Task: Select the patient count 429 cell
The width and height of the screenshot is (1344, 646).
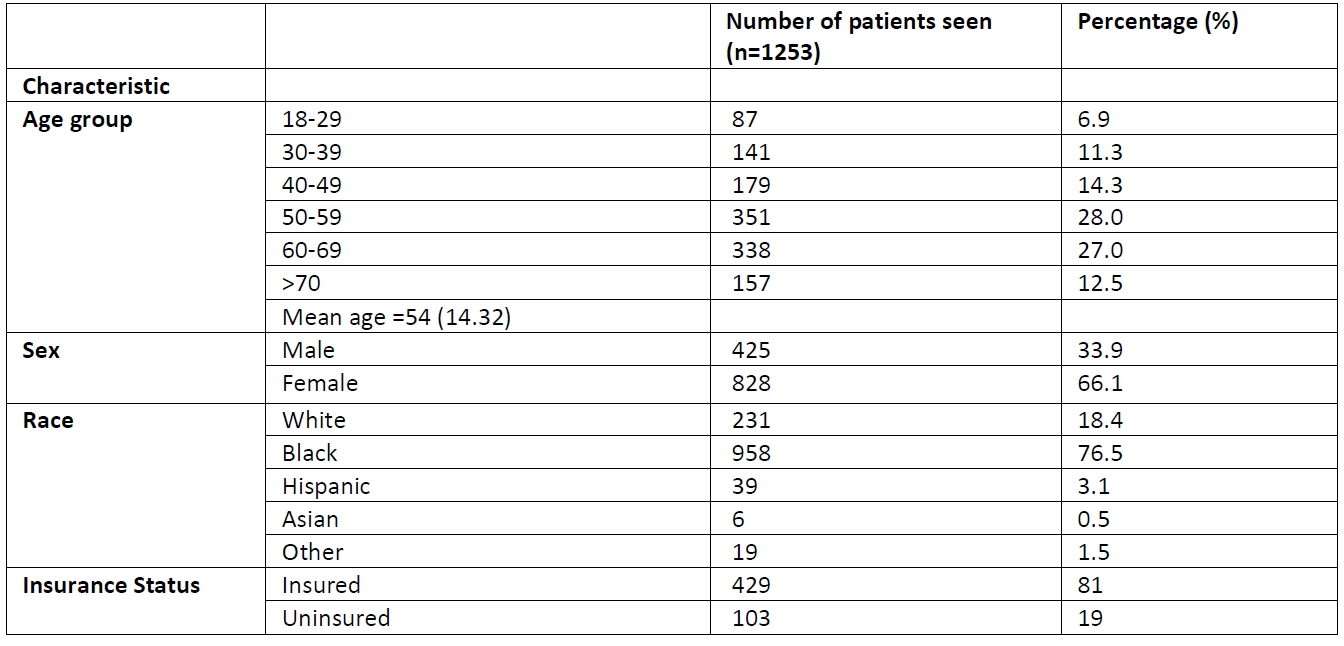Action: 750,585
